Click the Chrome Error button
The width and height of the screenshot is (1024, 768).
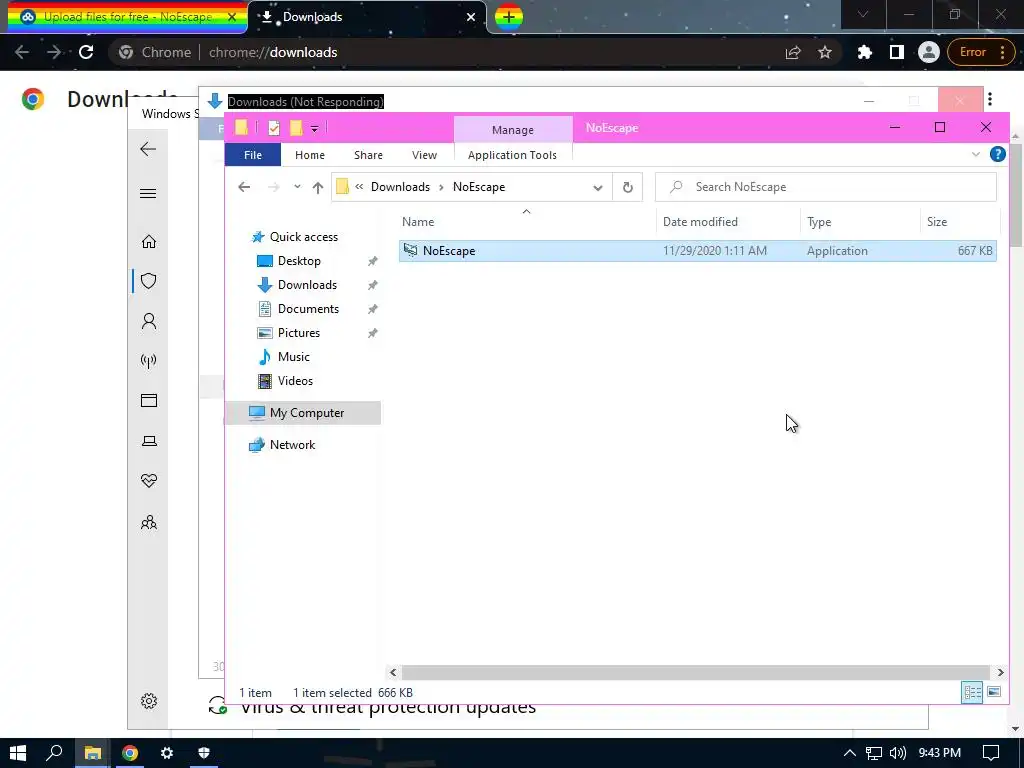(981, 52)
